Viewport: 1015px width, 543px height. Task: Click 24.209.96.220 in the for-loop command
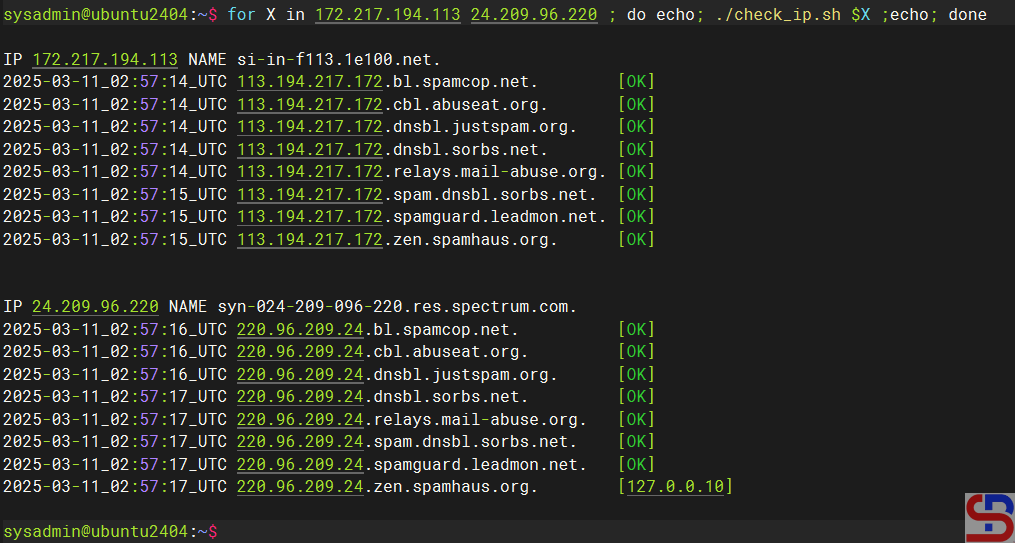(x=533, y=15)
